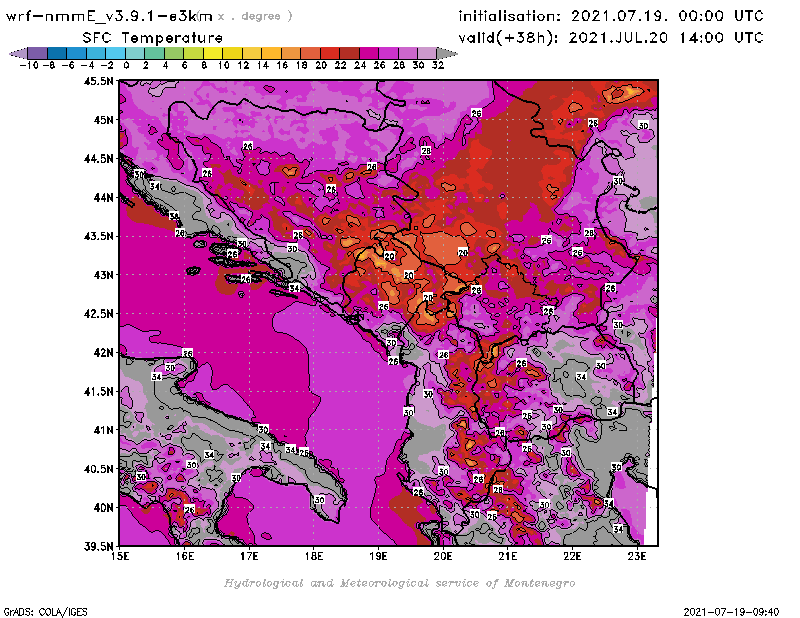Click the legend swatch between -2 and 0
This screenshot has height=618, width=800.
coord(116,53)
